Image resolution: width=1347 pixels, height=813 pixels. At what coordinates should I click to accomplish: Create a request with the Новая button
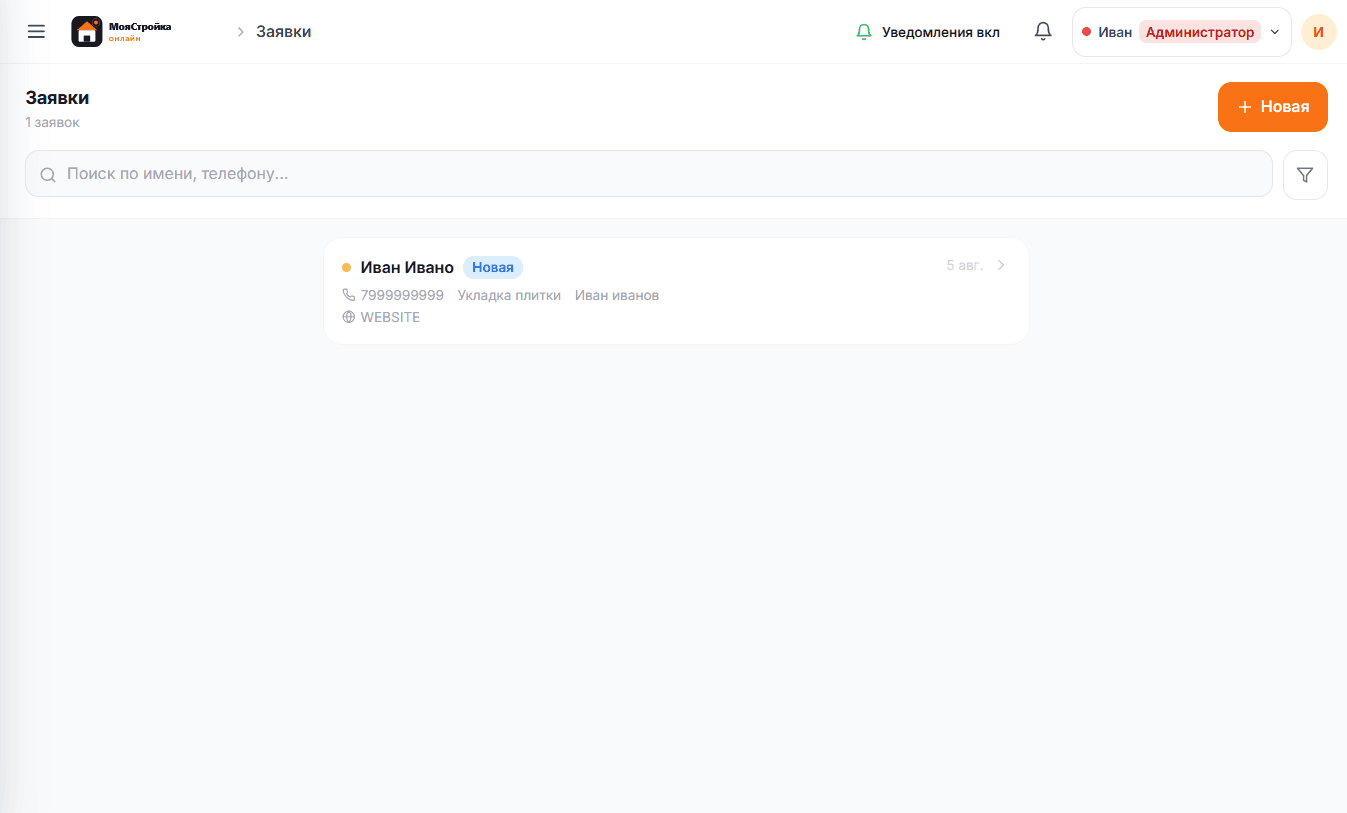(1272, 107)
